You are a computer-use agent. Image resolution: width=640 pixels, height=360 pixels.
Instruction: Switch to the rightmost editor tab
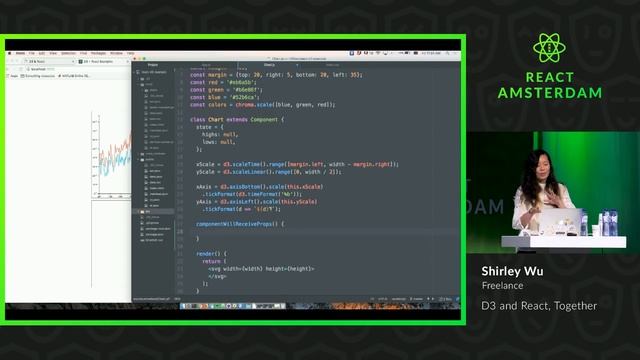click(332, 64)
